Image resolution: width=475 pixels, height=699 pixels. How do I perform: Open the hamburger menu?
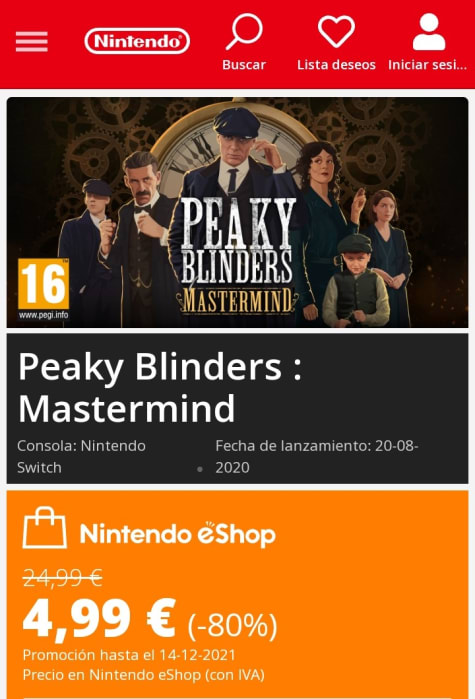coord(32,42)
